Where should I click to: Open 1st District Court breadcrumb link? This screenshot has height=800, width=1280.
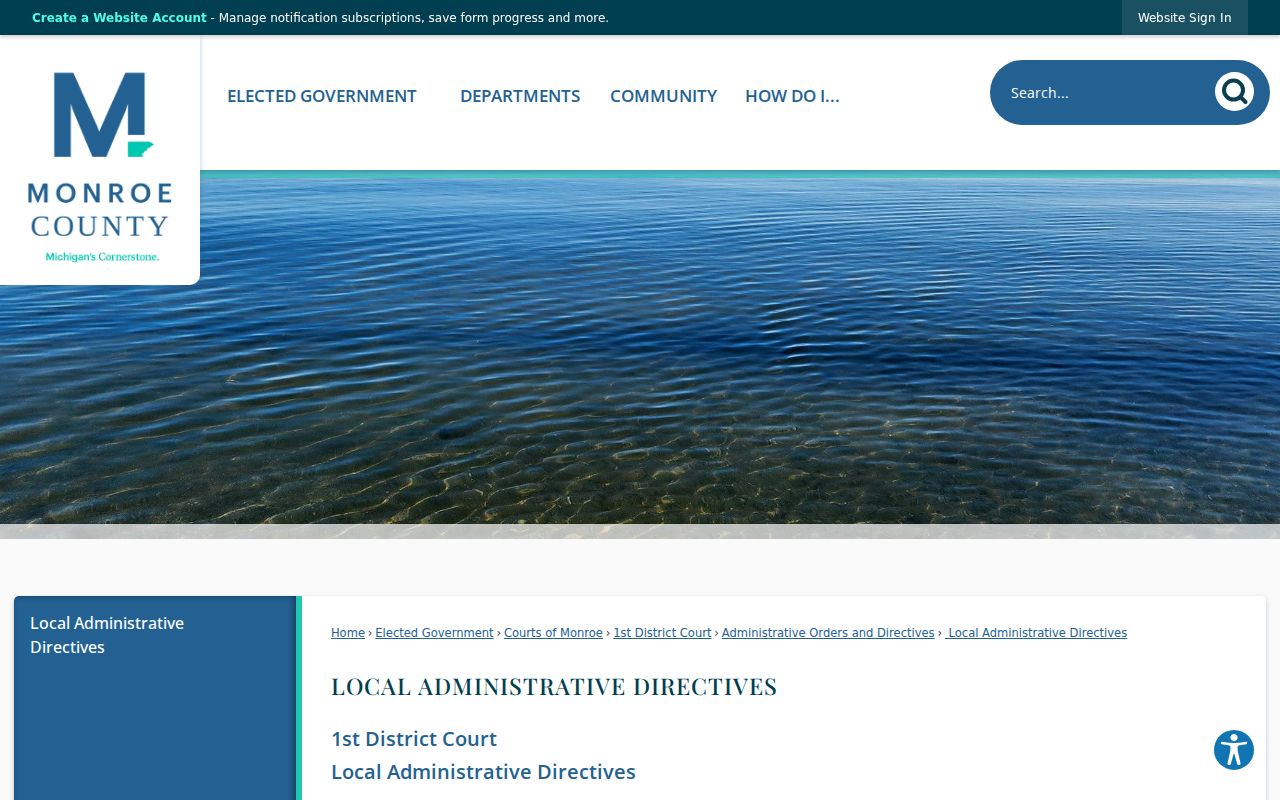(662, 633)
